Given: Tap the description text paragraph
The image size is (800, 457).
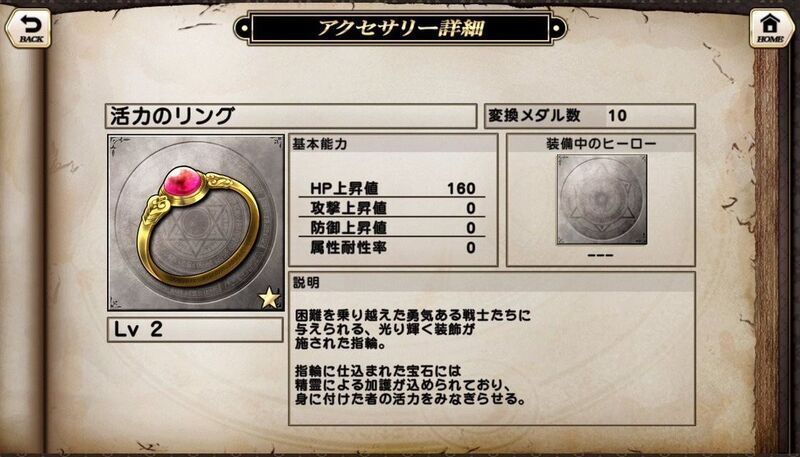Looking at the screenshot, I should [x=413, y=357].
